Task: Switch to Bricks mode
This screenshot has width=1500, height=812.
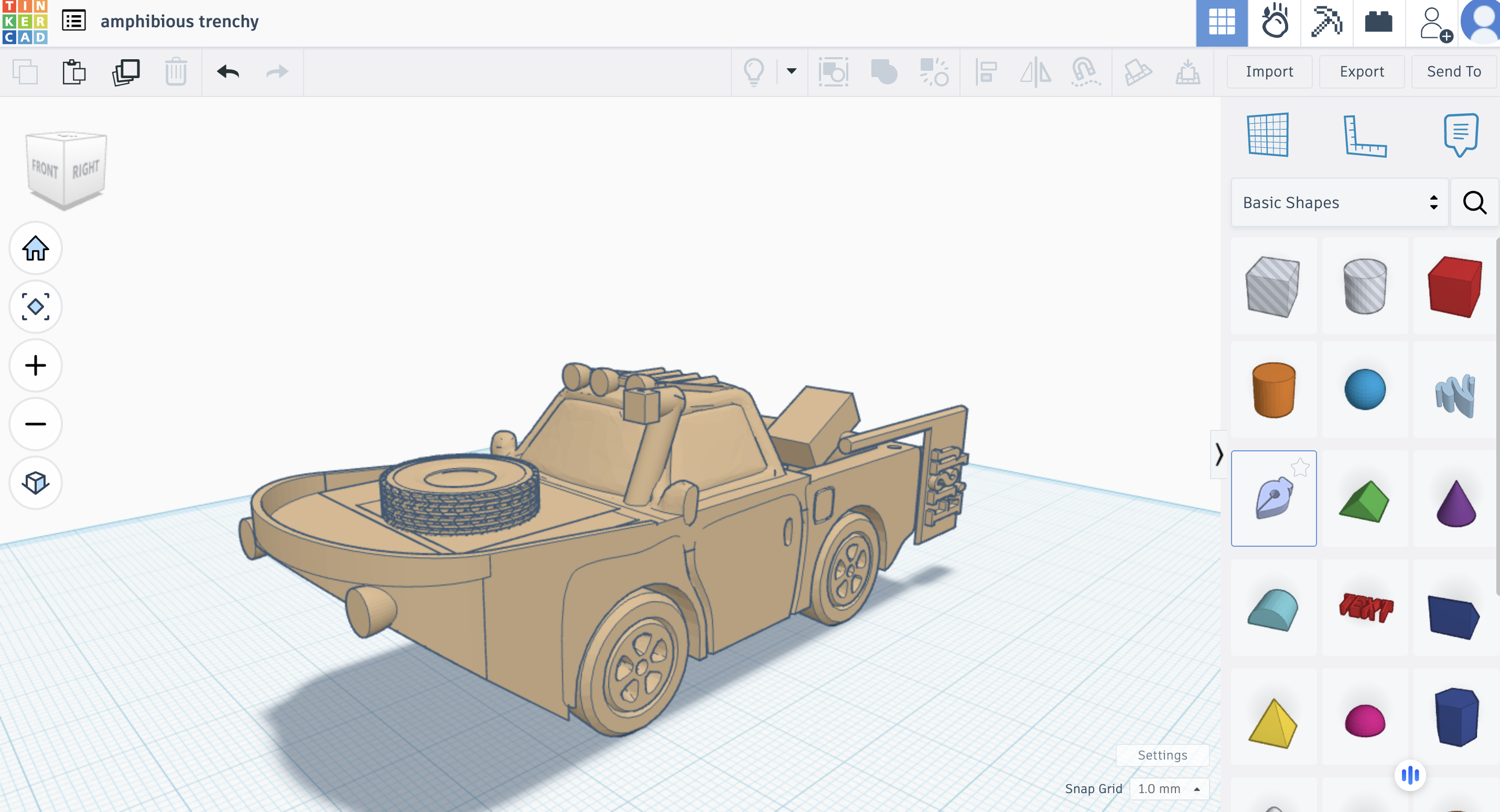Action: click(1378, 23)
